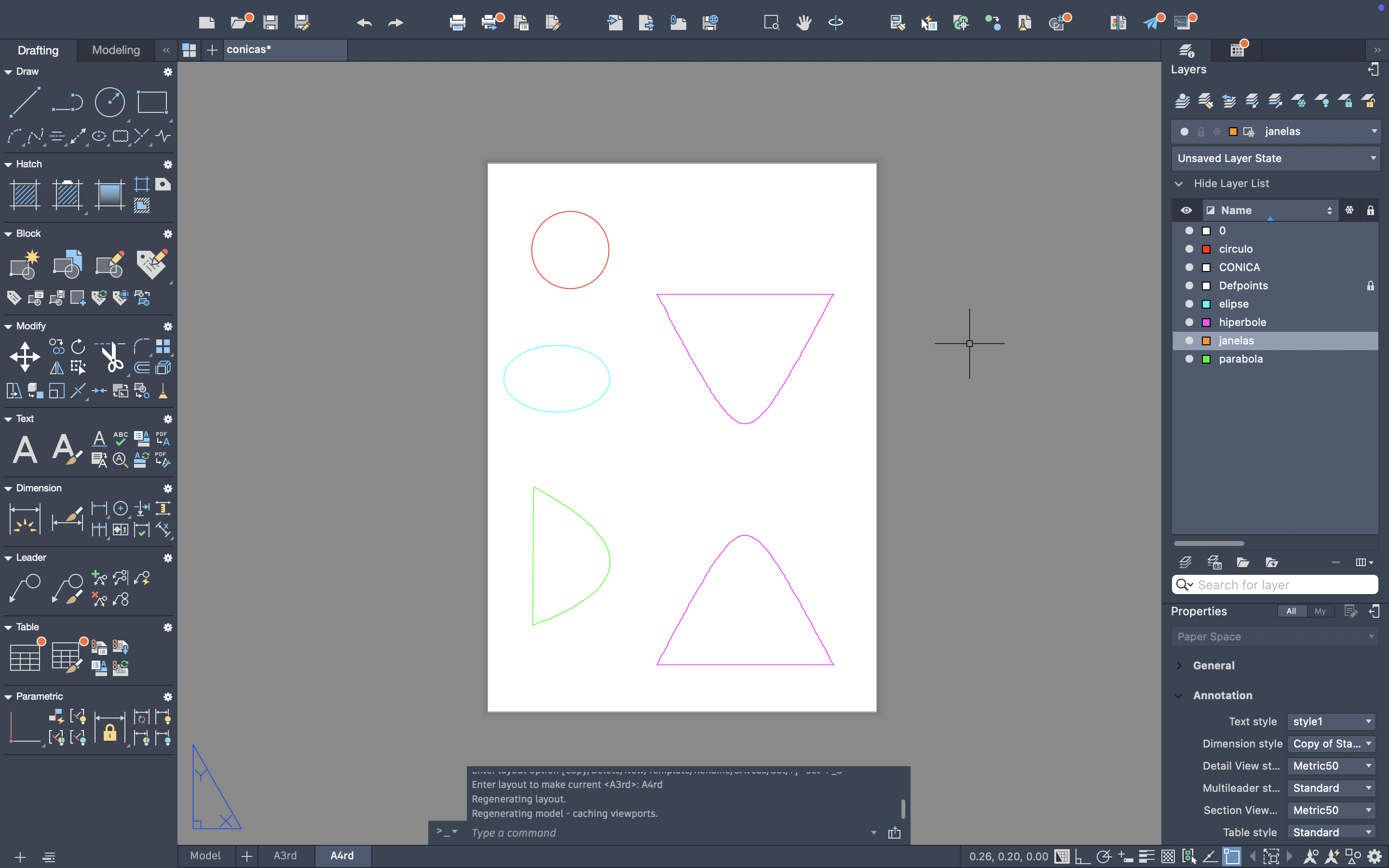Switch to the Modeling tab

pos(115,51)
